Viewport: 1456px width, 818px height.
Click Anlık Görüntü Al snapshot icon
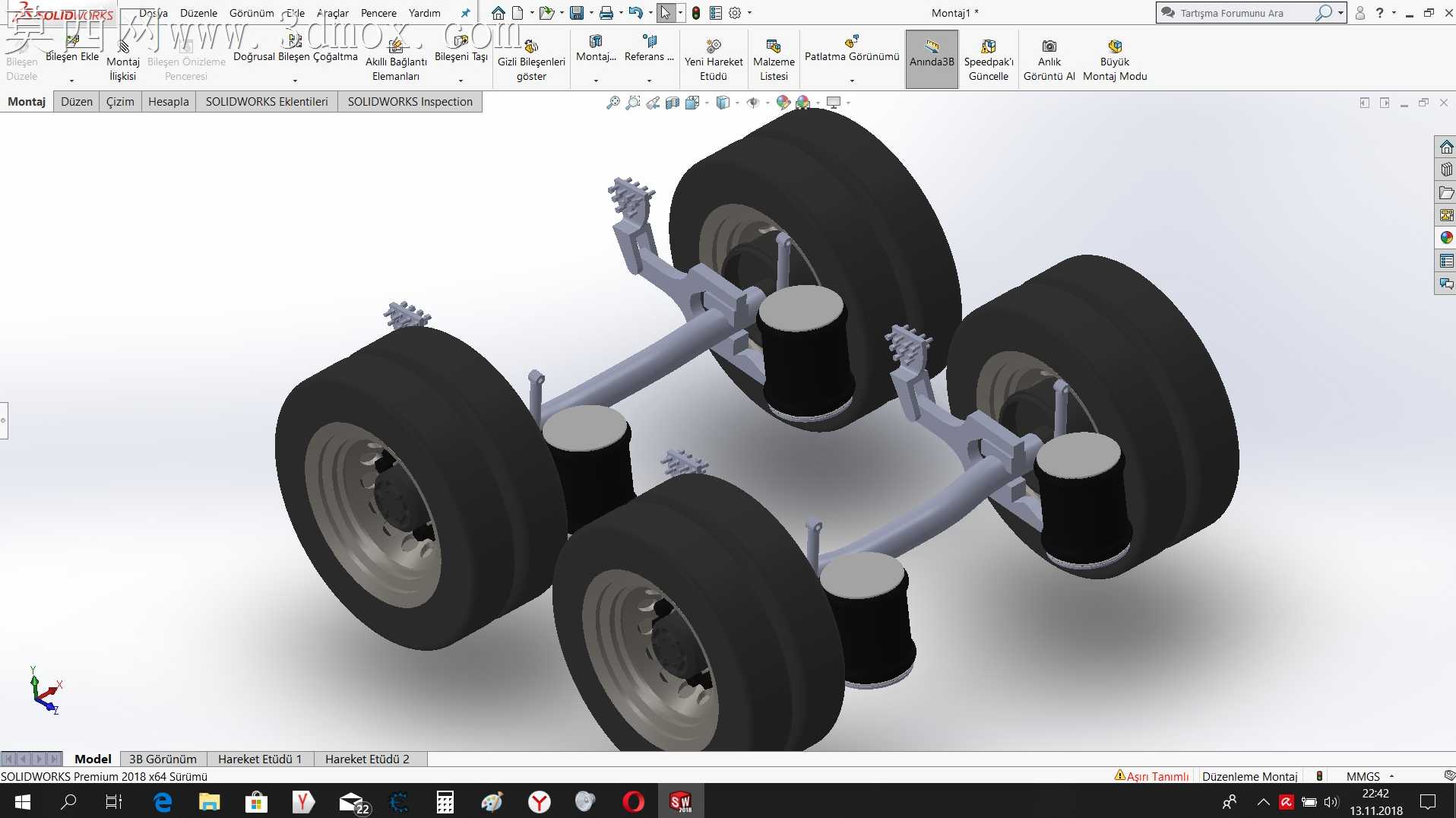1049,46
